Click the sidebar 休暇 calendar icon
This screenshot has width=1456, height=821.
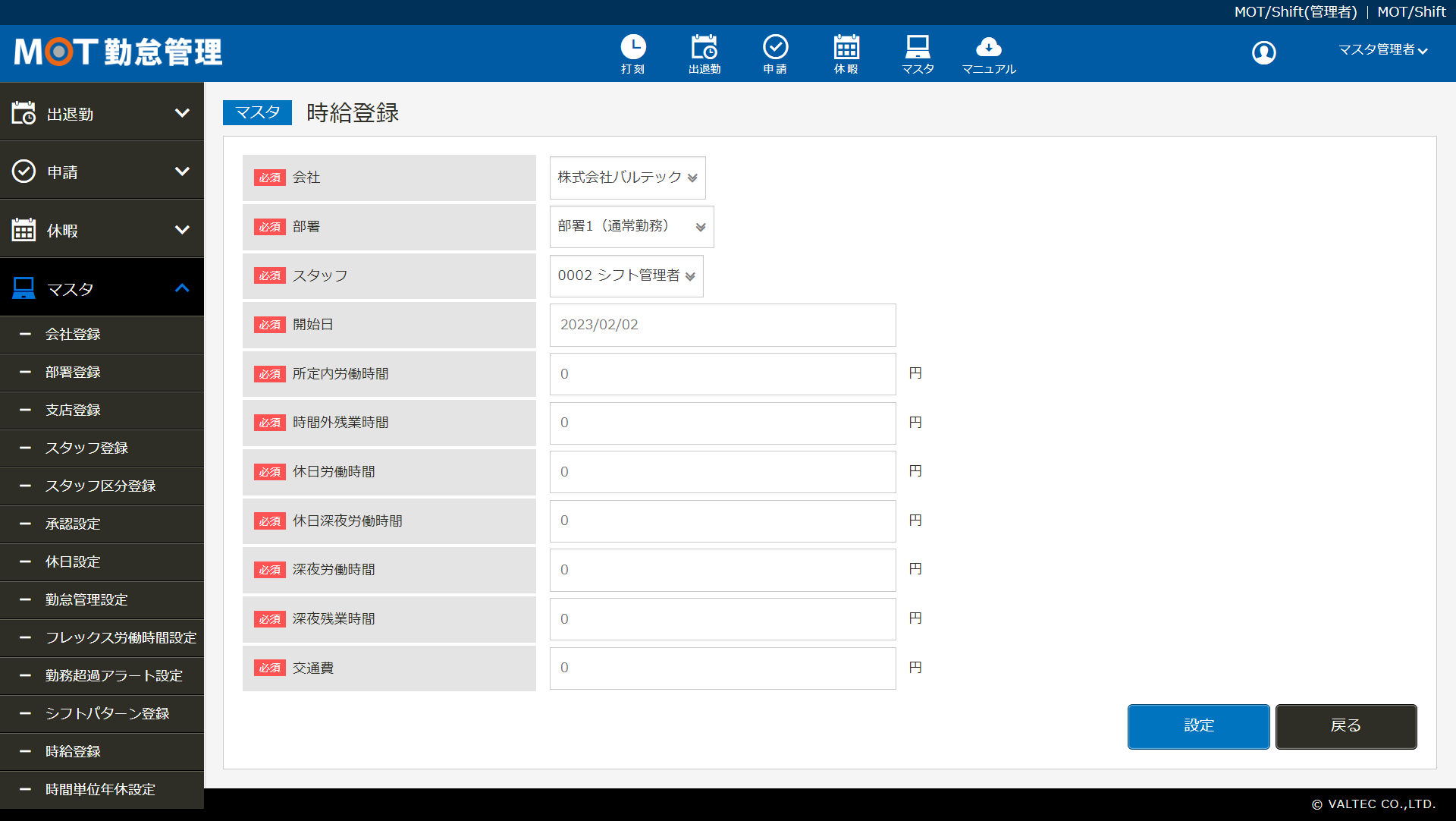(x=24, y=230)
